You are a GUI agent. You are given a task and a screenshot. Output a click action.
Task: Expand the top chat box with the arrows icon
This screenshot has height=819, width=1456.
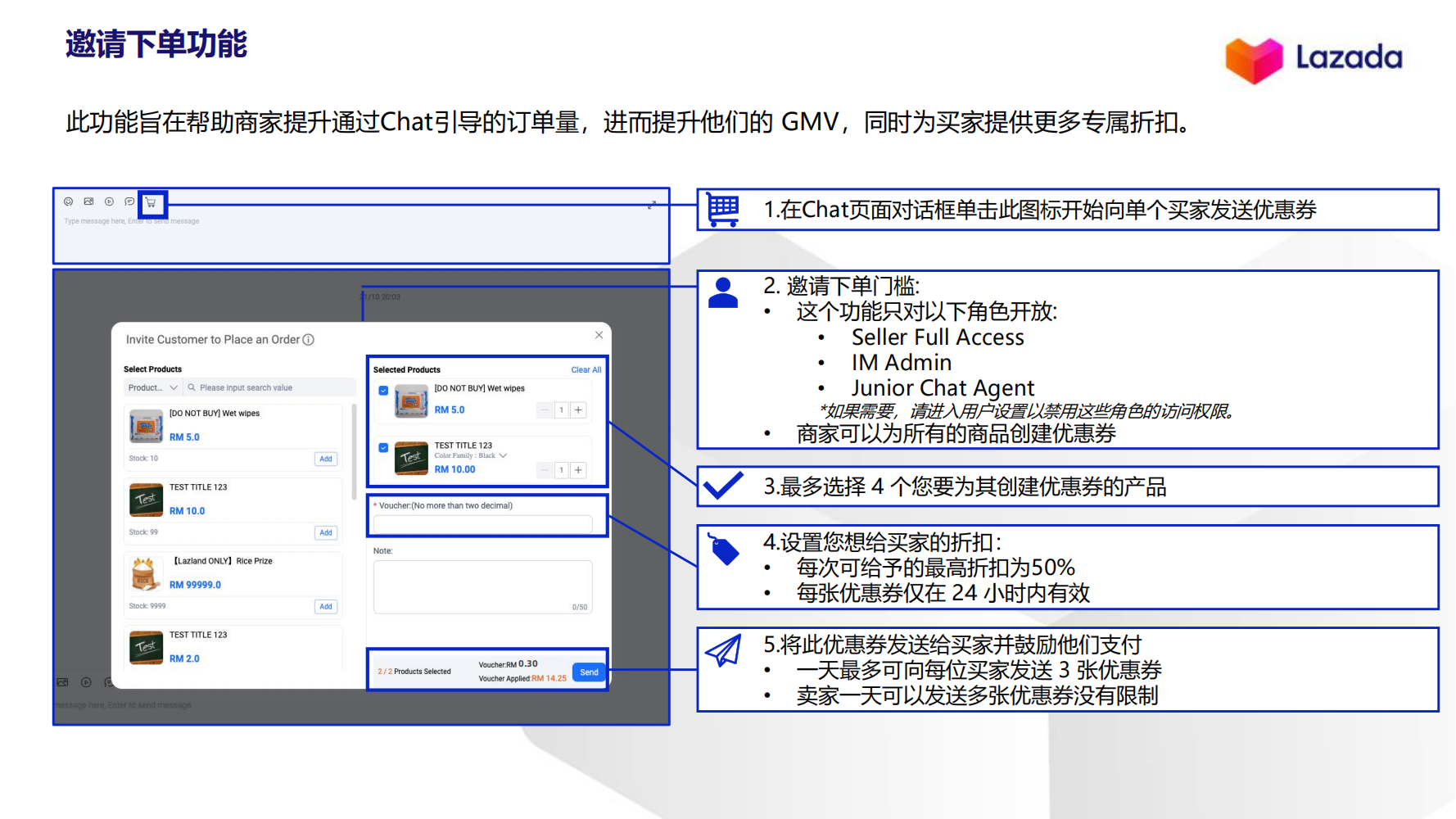[652, 205]
